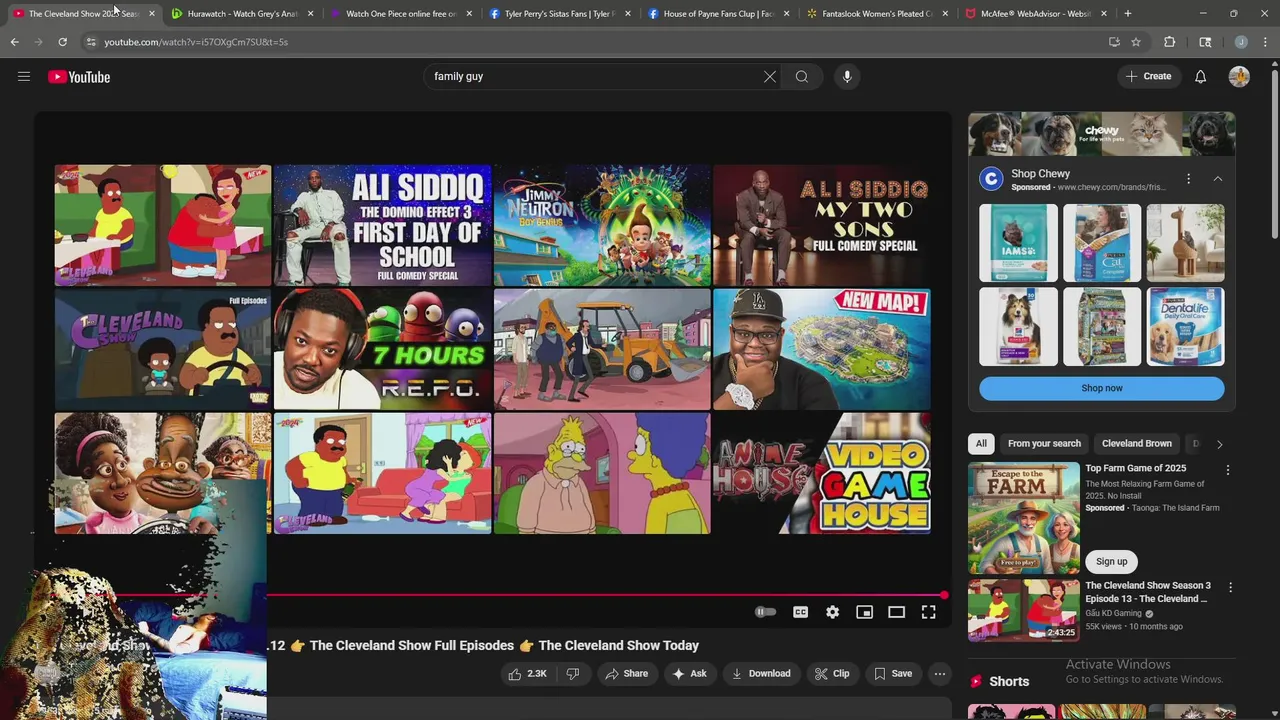This screenshot has width=1280, height=720.
Task: Toggle subtitles closed captions
Action: click(x=800, y=612)
